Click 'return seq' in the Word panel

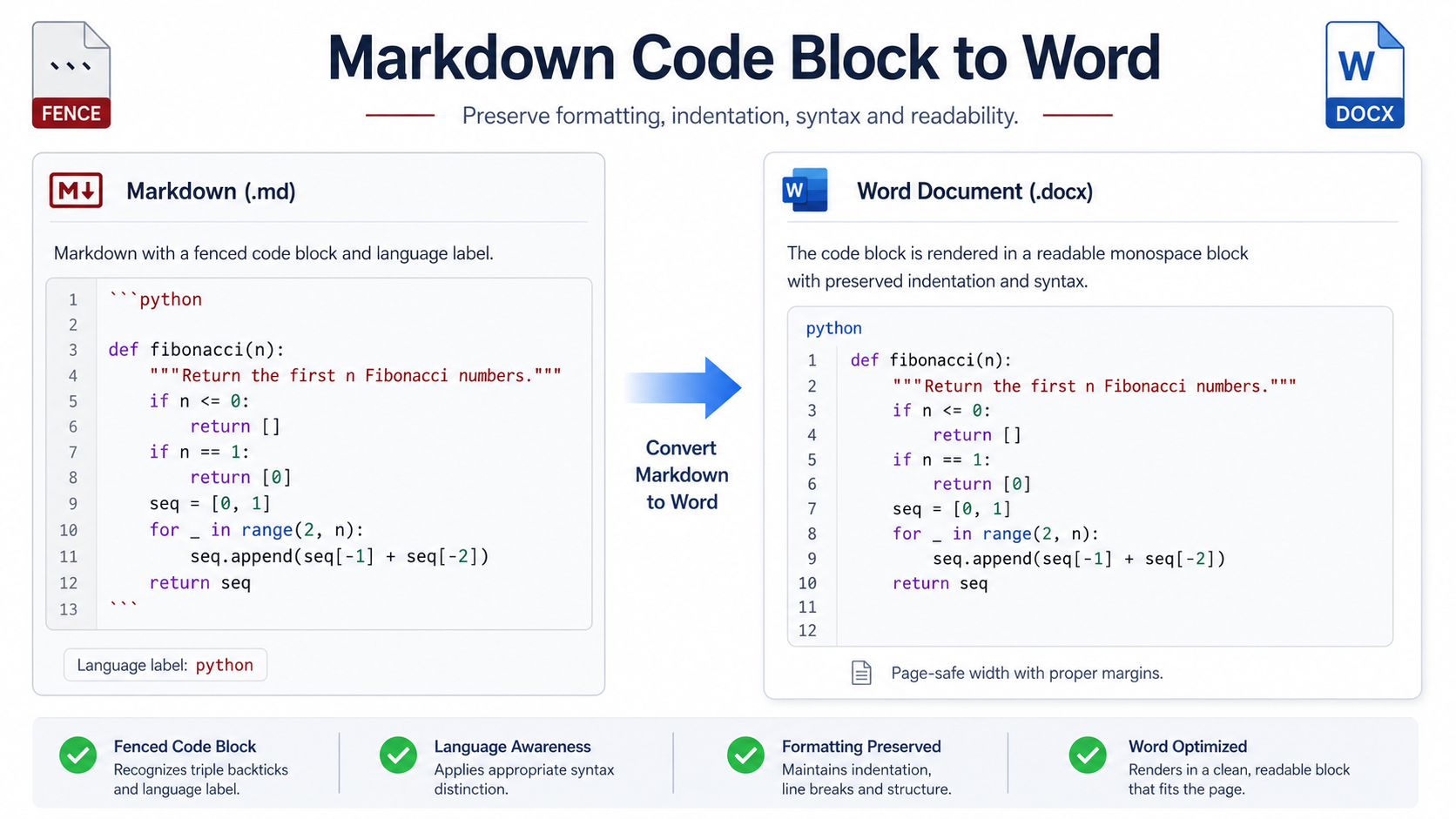point(940,584)
